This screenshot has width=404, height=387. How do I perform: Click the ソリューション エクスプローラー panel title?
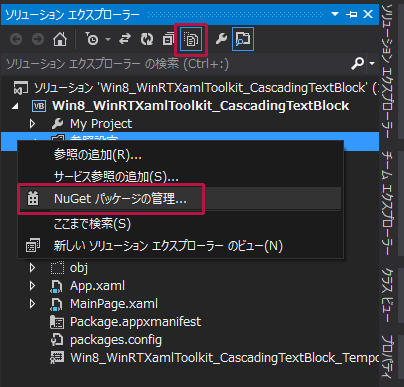72,14
